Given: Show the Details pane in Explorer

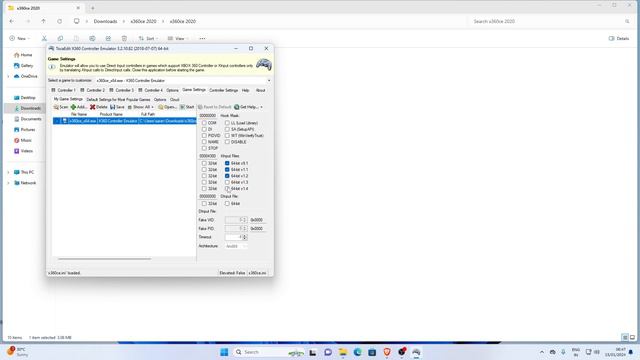Looking at the screenshot, I should 619,38.
